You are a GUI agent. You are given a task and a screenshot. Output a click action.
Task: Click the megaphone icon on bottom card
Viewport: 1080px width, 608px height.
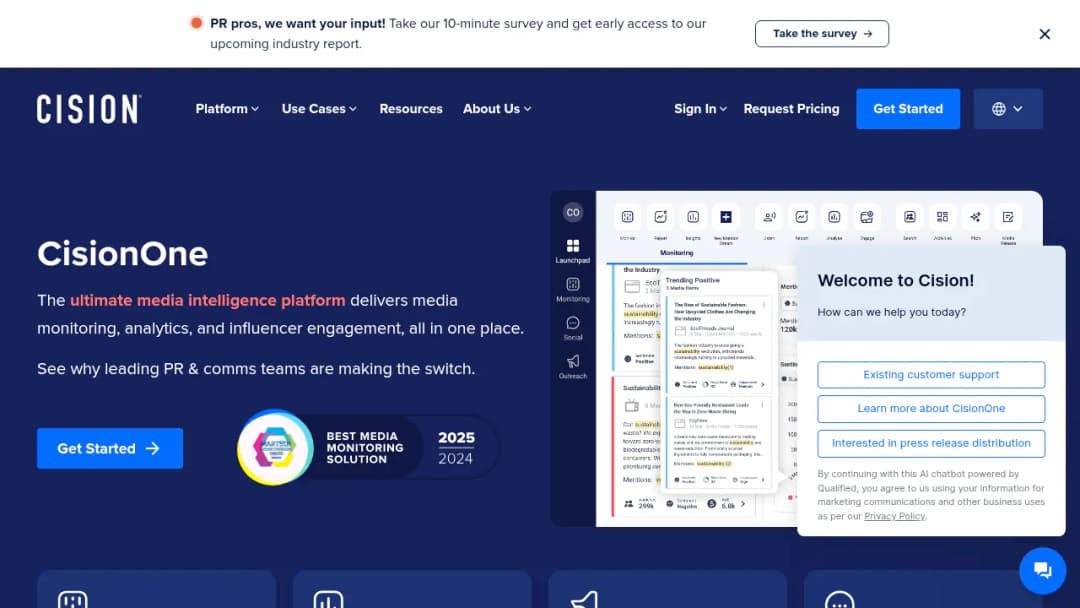point(585,600)
